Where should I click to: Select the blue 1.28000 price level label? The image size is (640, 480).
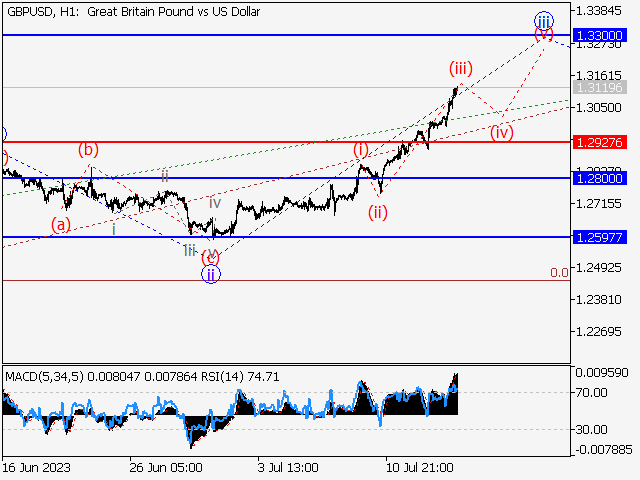pos(600,178)
